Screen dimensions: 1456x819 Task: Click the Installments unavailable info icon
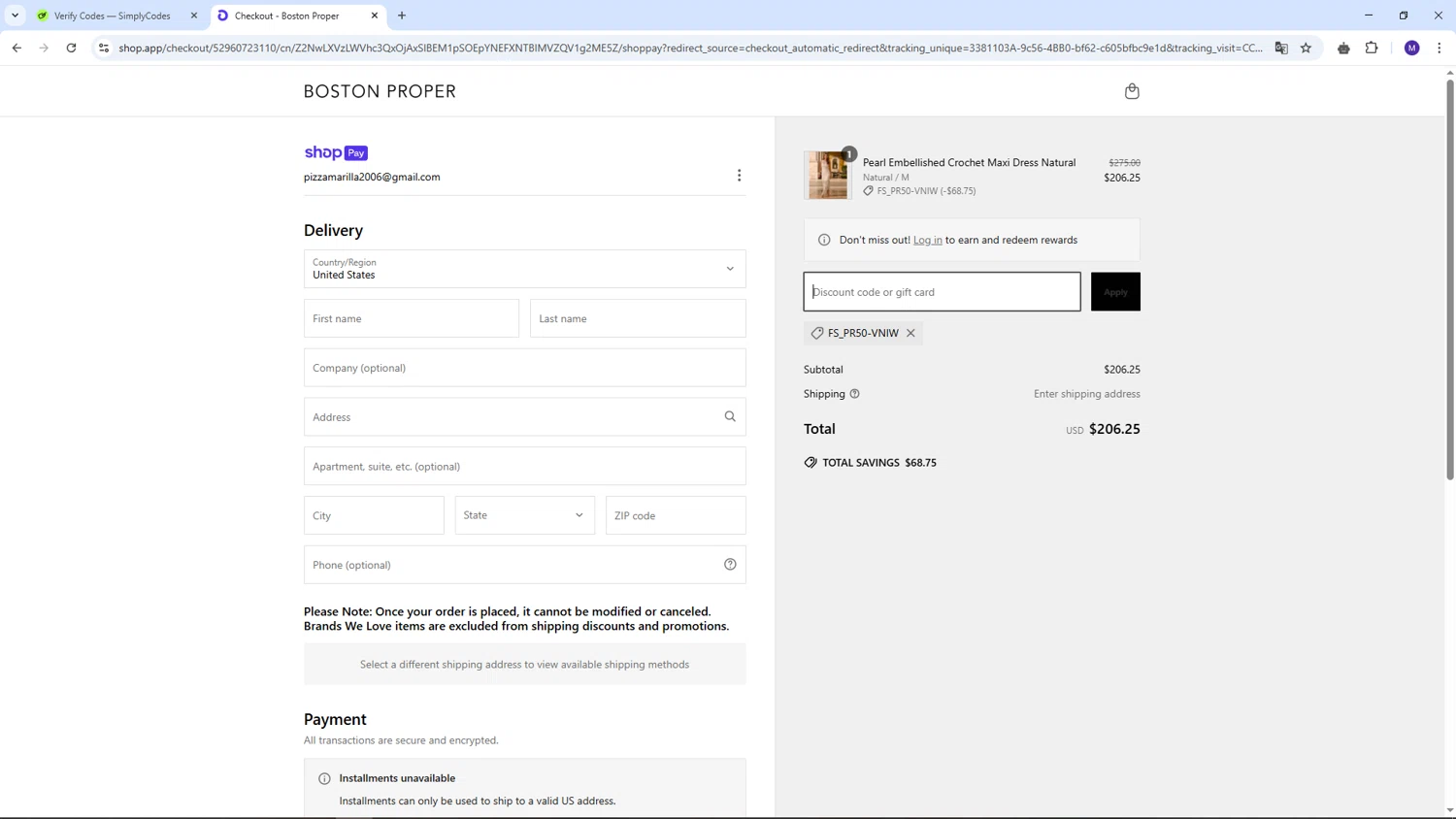pos(324,778)
